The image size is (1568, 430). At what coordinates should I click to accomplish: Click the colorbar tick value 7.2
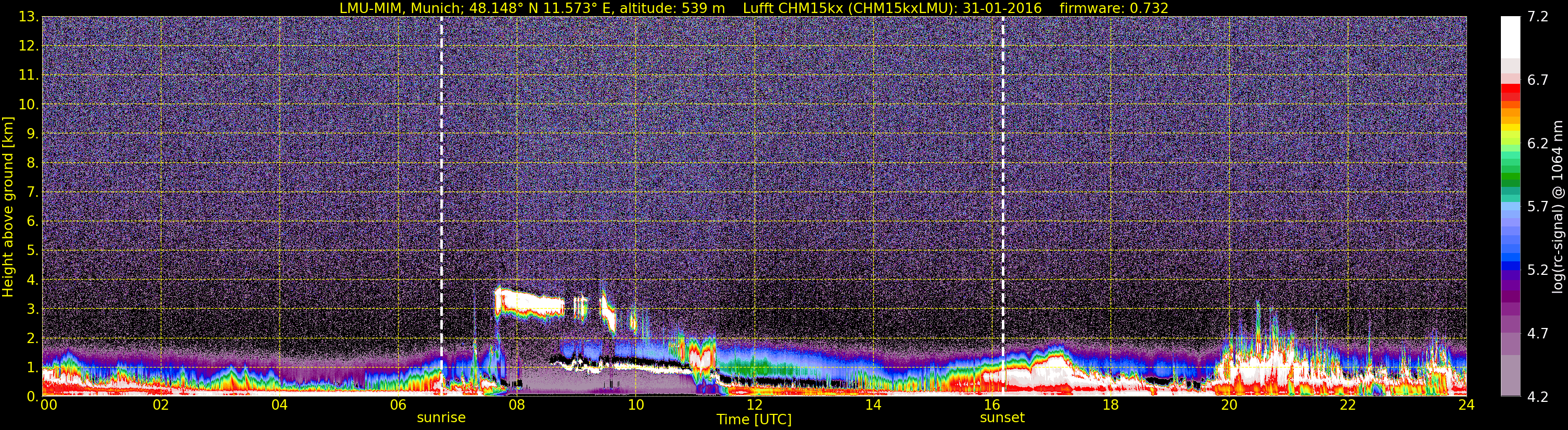(x=1538, y=17)
